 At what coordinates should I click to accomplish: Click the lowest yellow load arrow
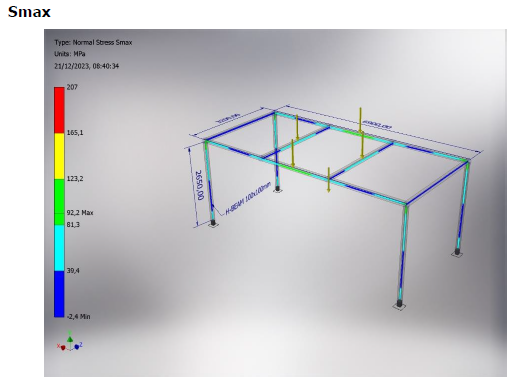click(x=328, y=180)
